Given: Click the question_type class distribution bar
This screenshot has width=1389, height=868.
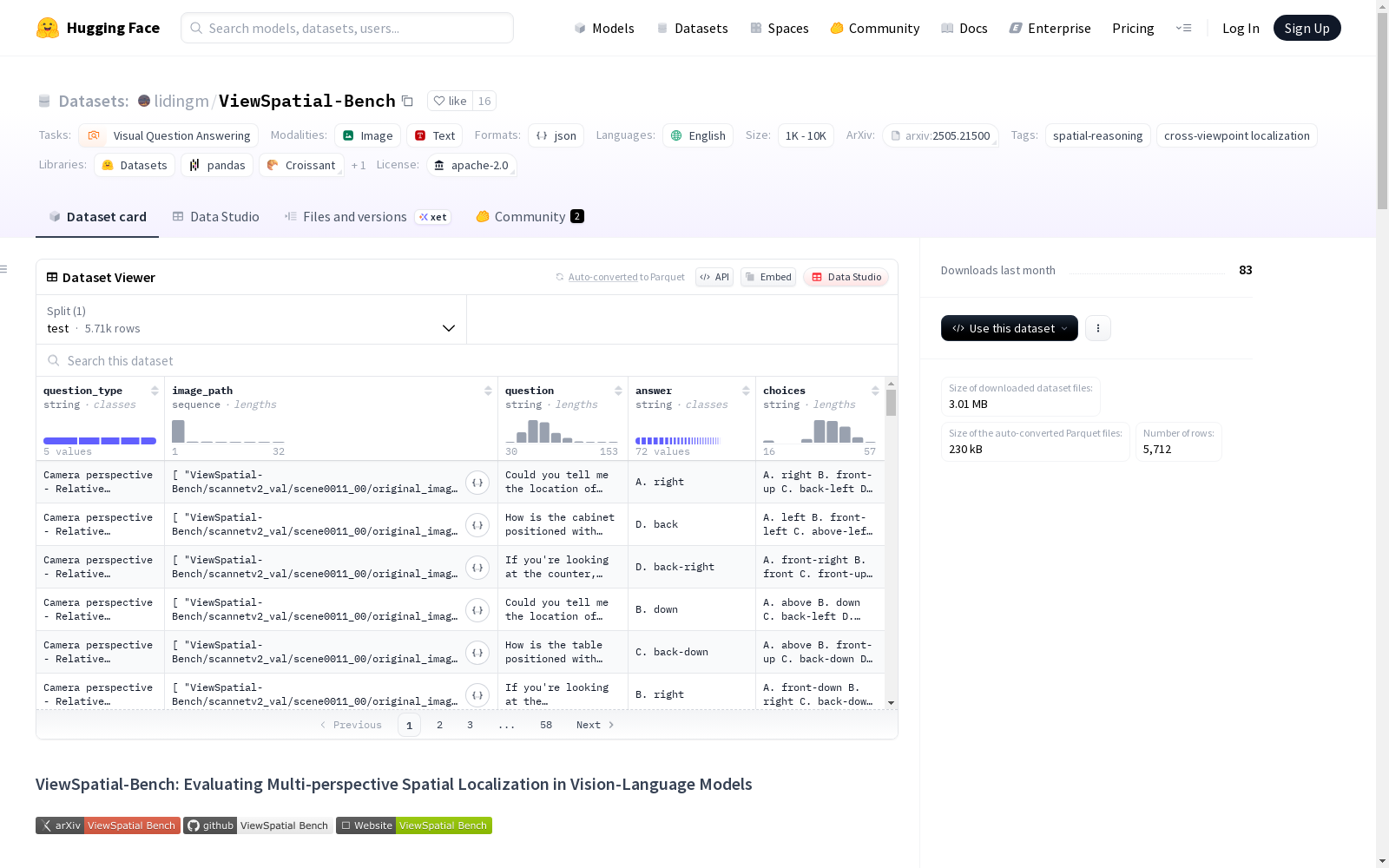Looking at the screenshot, I should tap(100, 441).
